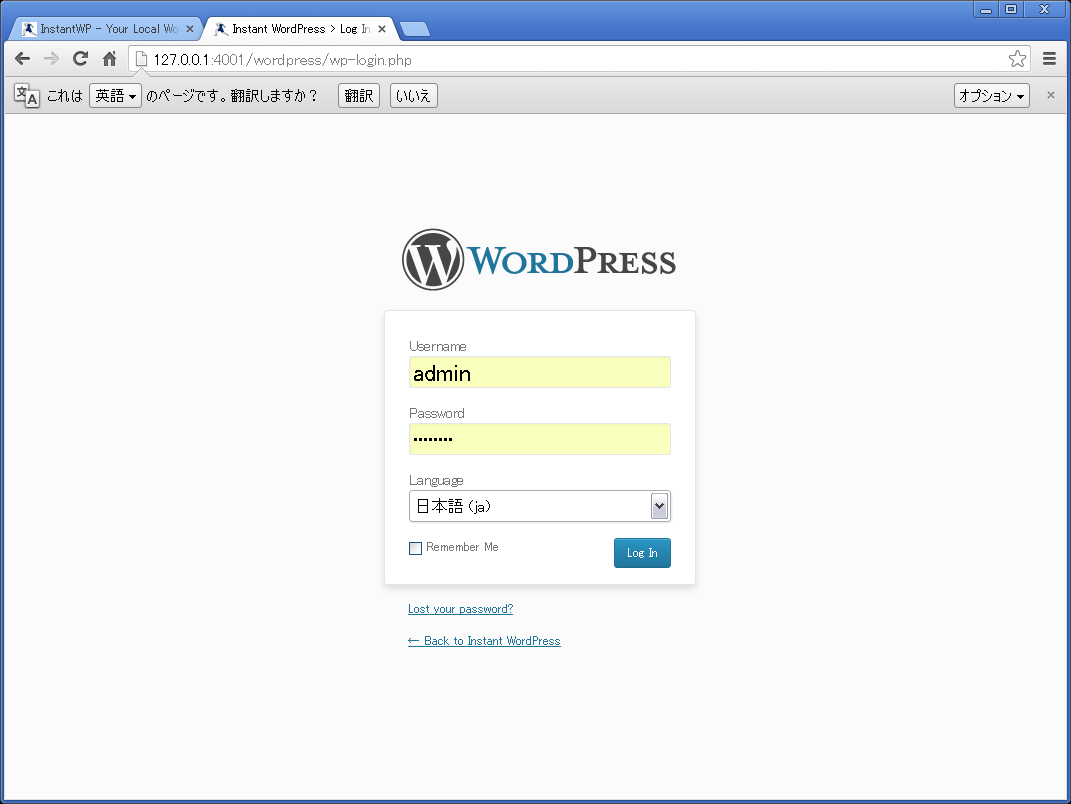1071x804 pixels.
Task: Click the translate bar language icon
Action: 27,96
